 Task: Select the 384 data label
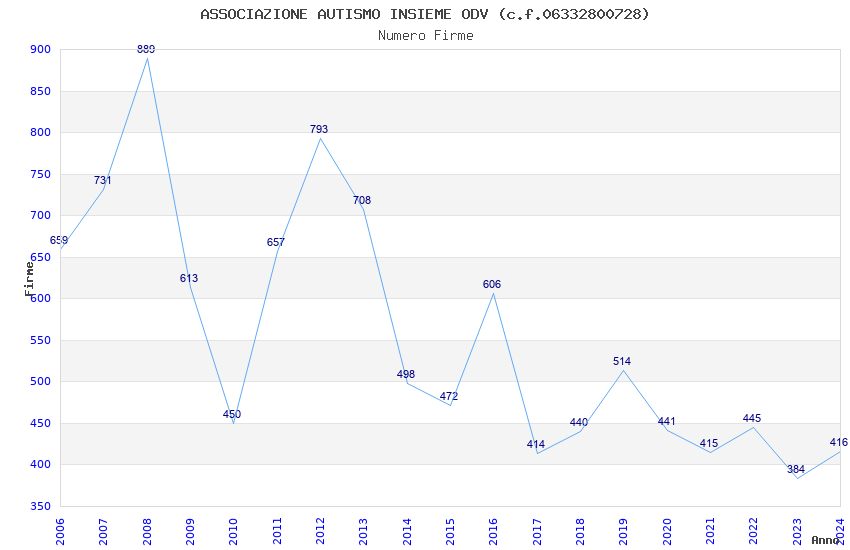click(796, 469)
